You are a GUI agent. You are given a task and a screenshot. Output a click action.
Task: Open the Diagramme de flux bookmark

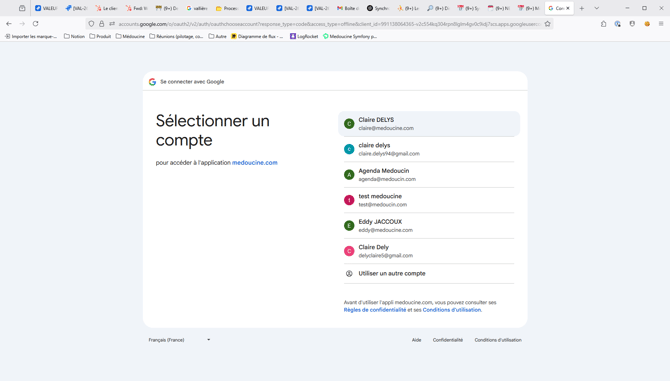pos(257,36)
